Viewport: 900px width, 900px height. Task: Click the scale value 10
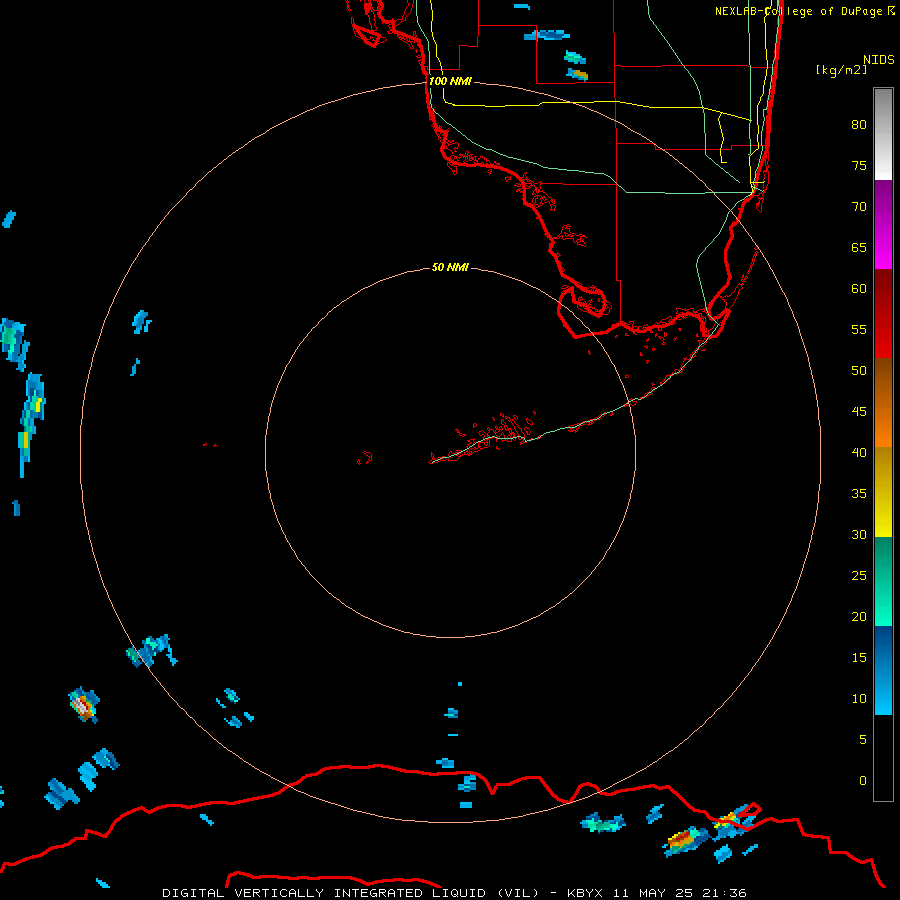(x=859, y=699)
